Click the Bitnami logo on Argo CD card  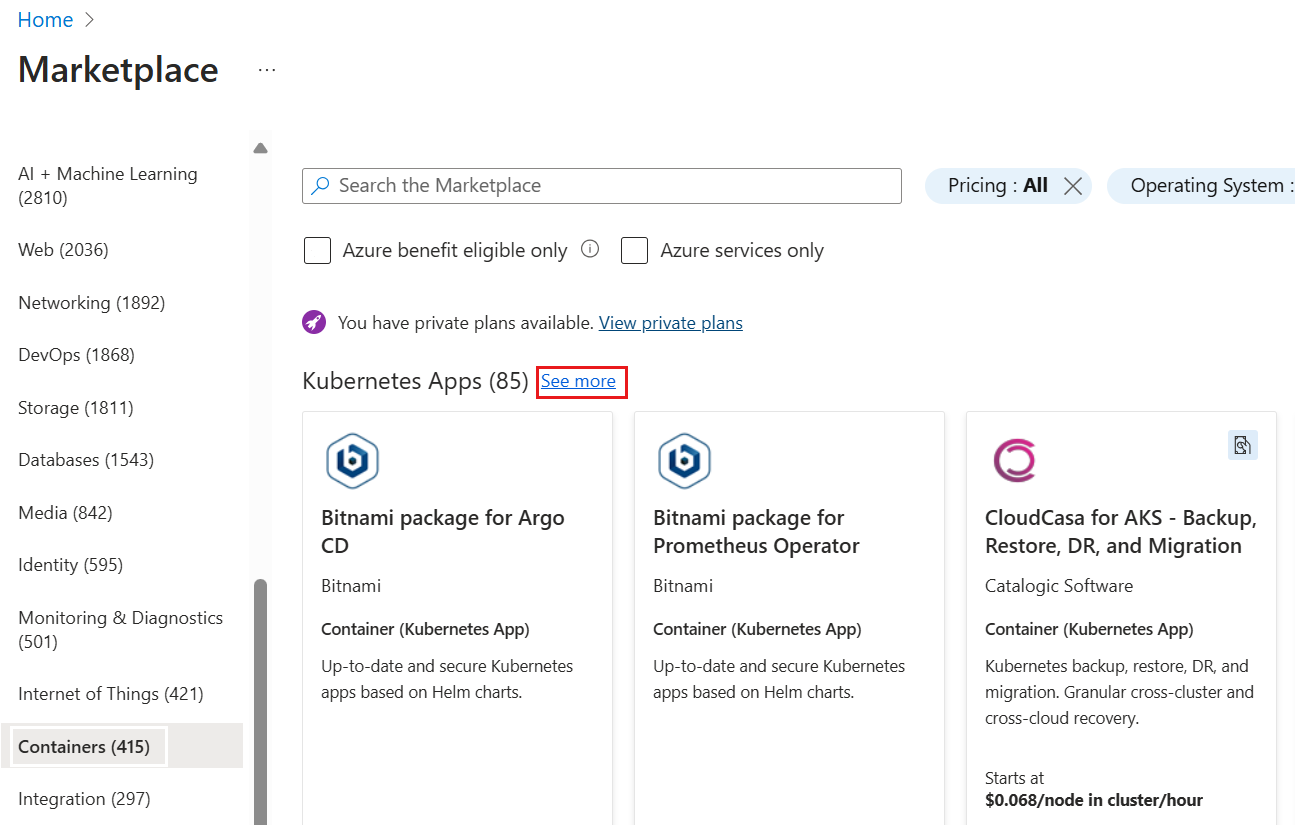click(352, 461)
